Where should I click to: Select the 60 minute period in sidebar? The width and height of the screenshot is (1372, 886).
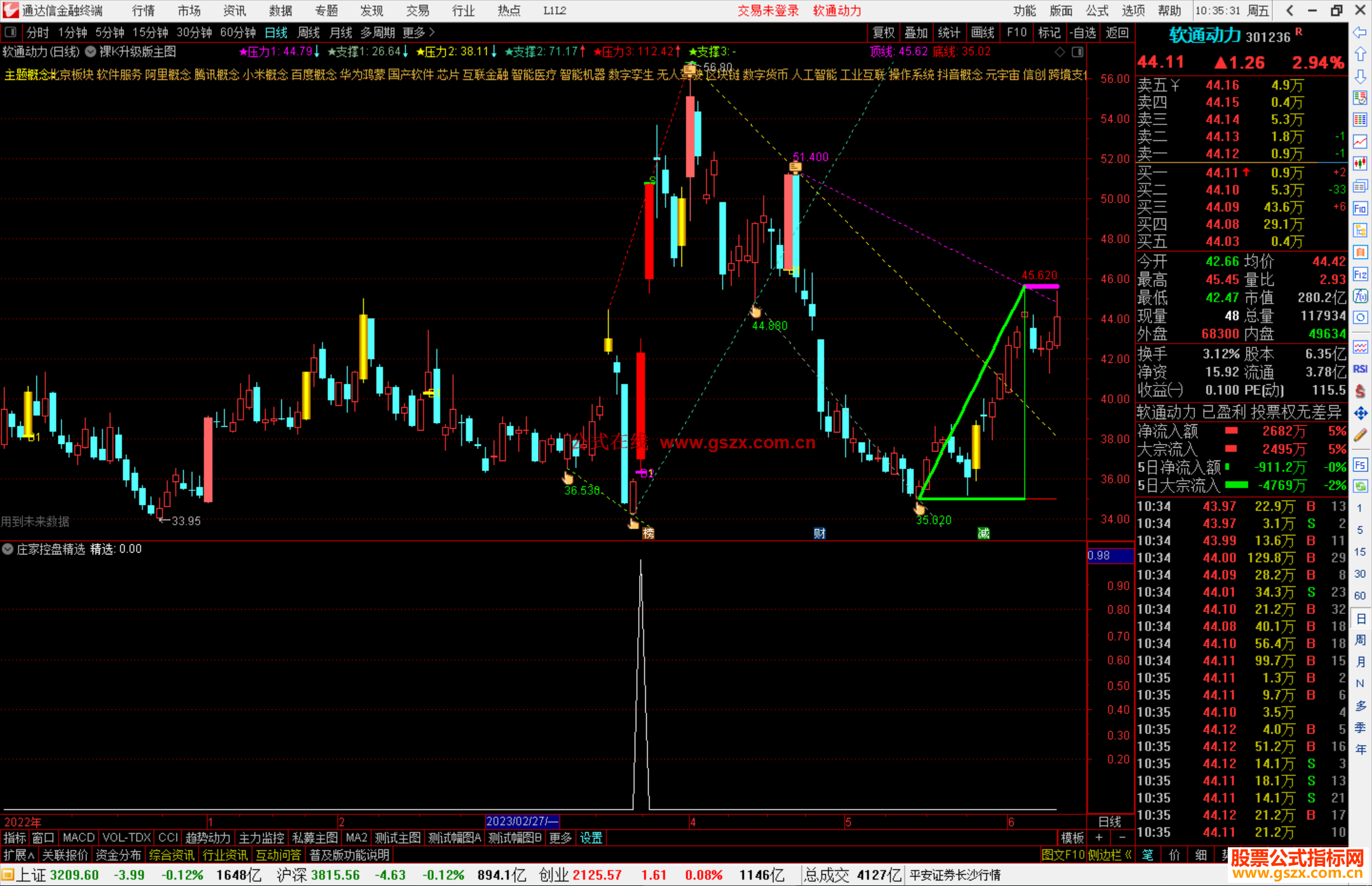(x=1360, y=596)
